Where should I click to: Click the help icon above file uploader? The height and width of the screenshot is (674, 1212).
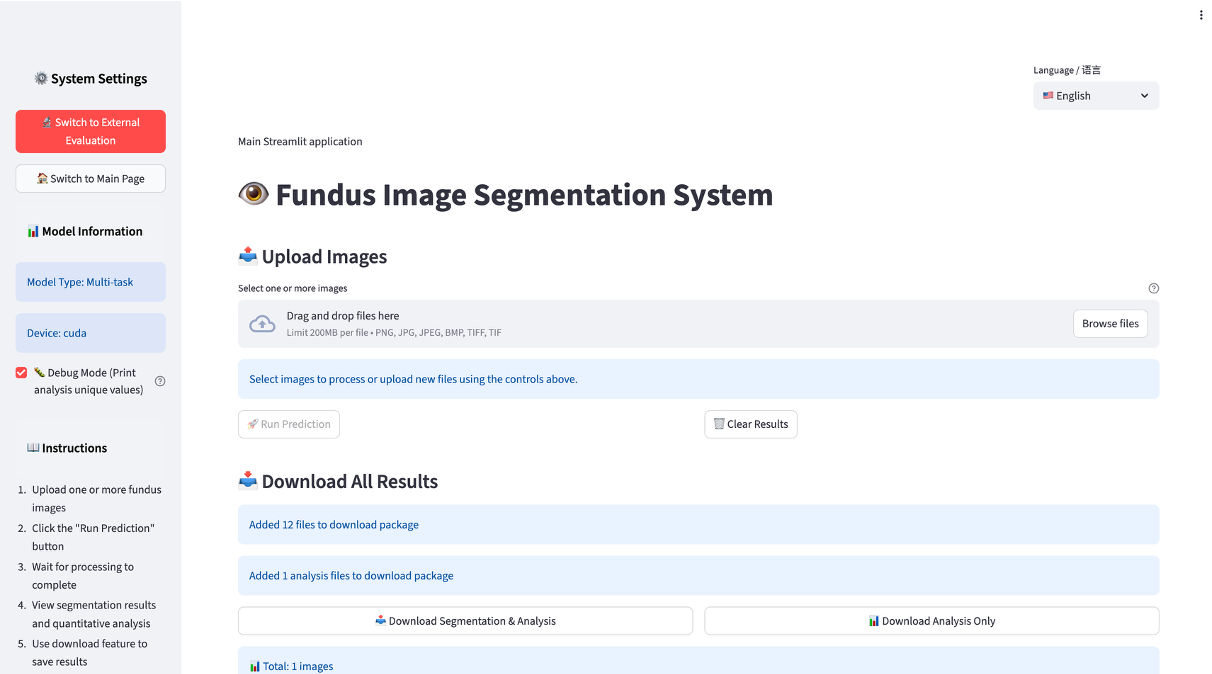click(1153, 288)
